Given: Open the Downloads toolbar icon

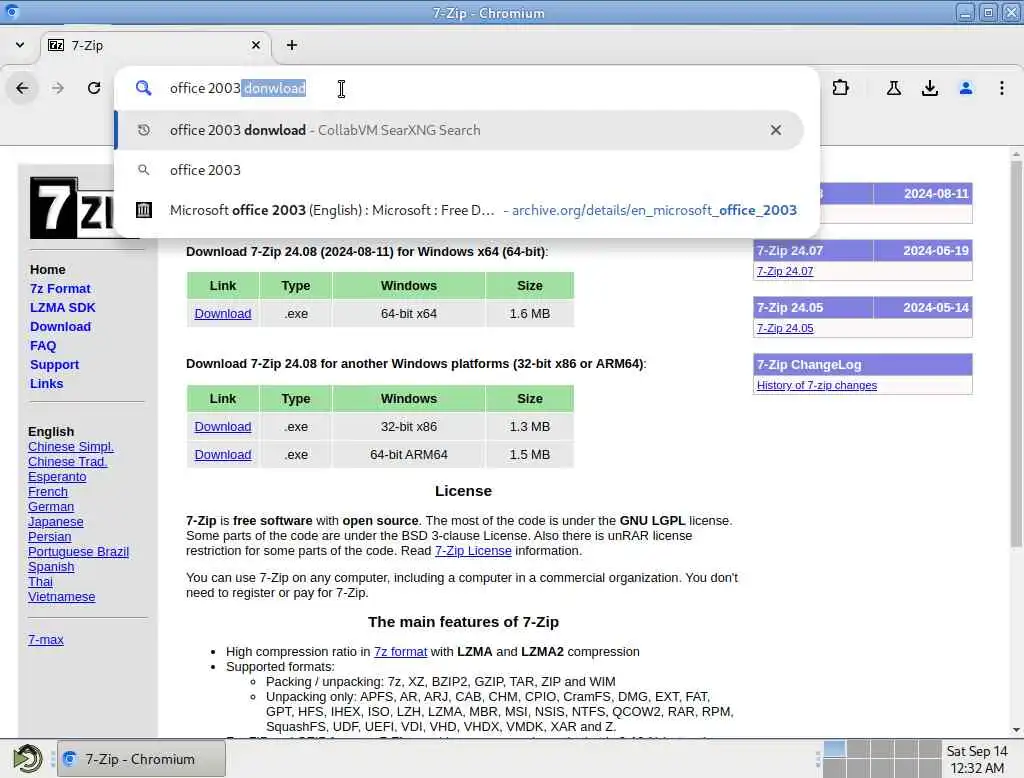Looking at the screenshot, I should pos(930,88).
